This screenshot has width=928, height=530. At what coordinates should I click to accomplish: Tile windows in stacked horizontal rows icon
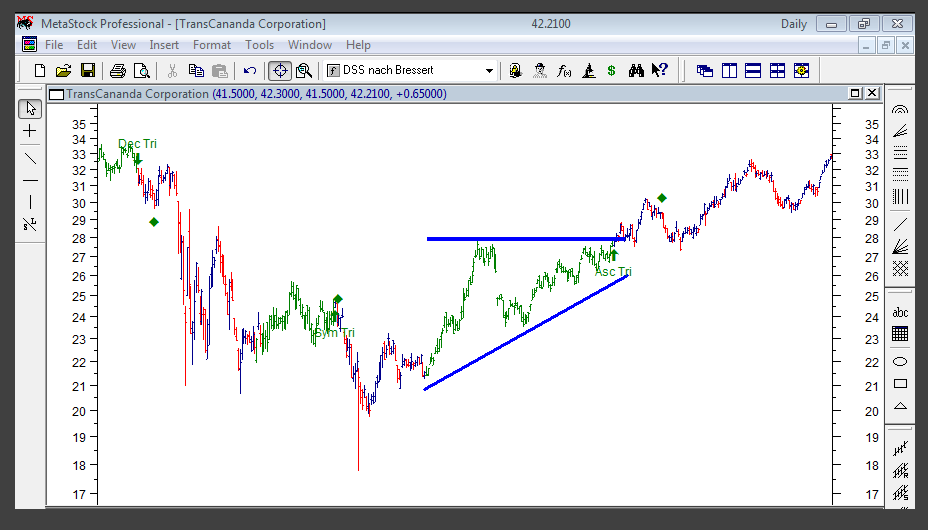click(x=753, y=71)
